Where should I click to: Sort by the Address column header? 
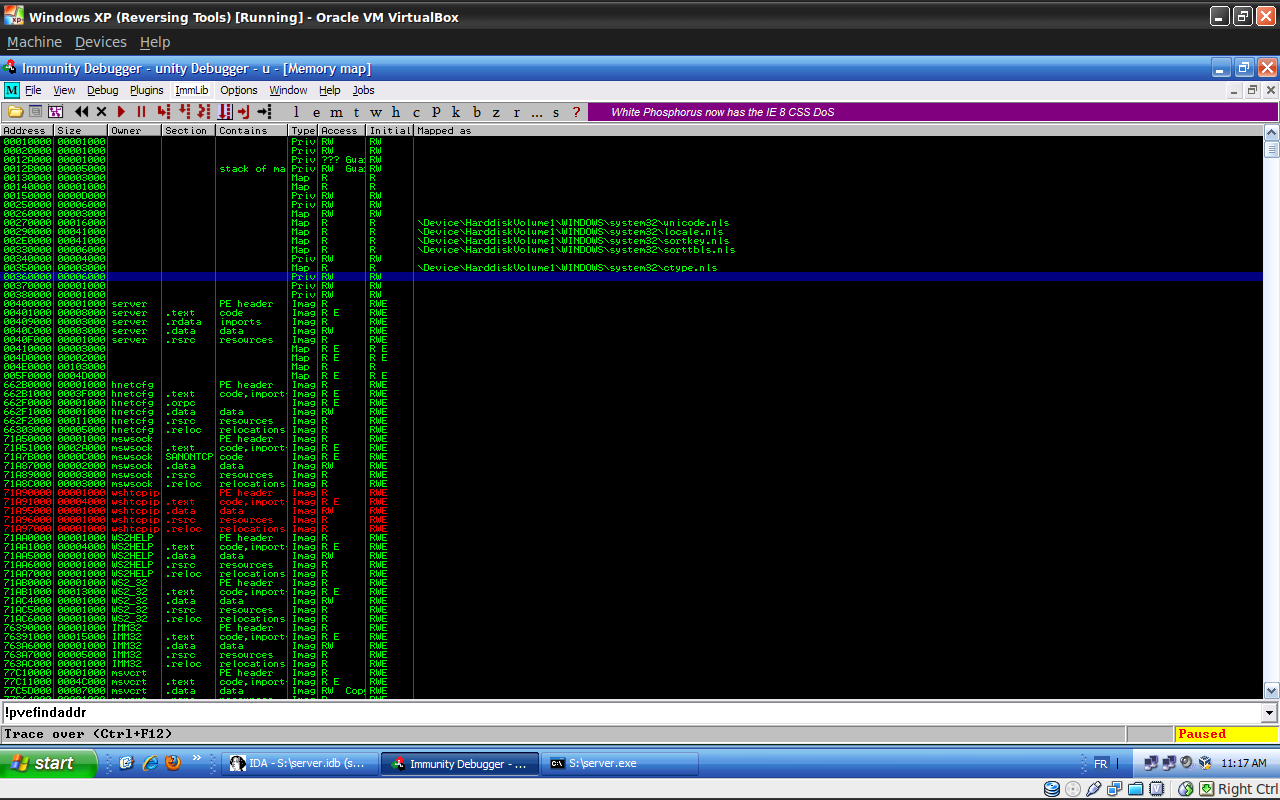(27, 130)
